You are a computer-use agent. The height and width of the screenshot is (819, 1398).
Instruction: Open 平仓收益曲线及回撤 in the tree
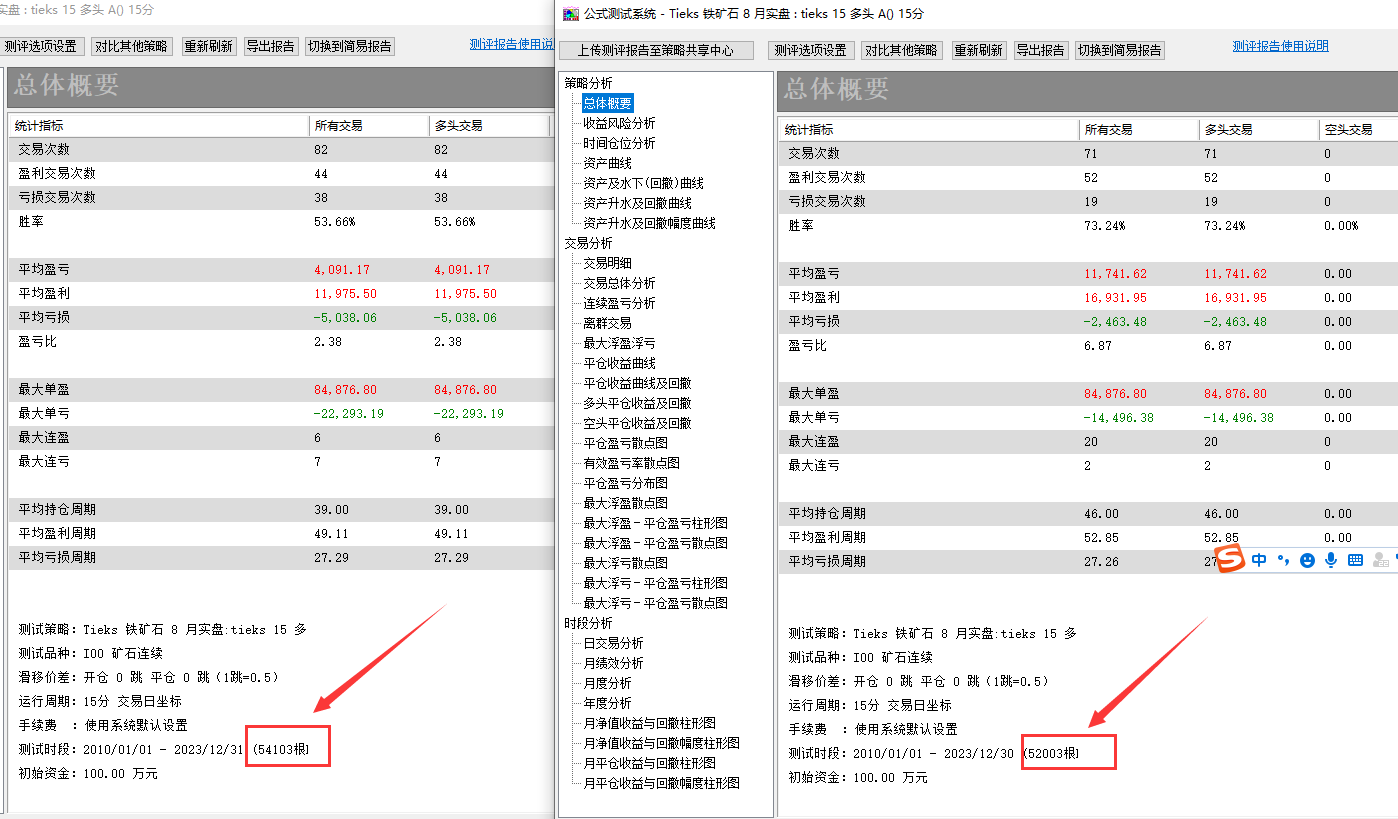coord(638,383)
